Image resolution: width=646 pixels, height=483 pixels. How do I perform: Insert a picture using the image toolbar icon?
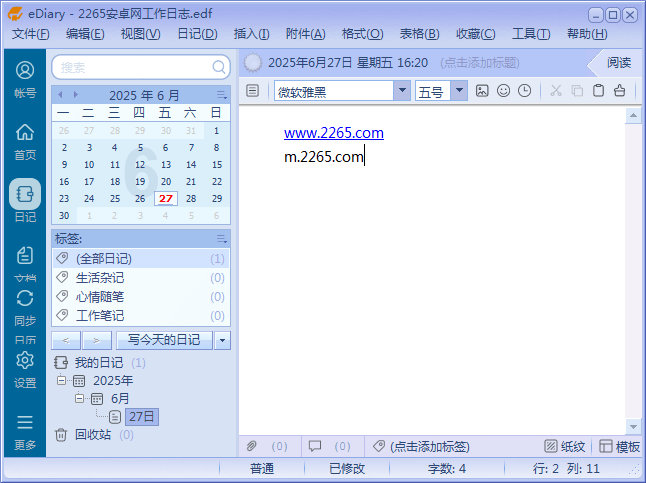click(482, 91)
